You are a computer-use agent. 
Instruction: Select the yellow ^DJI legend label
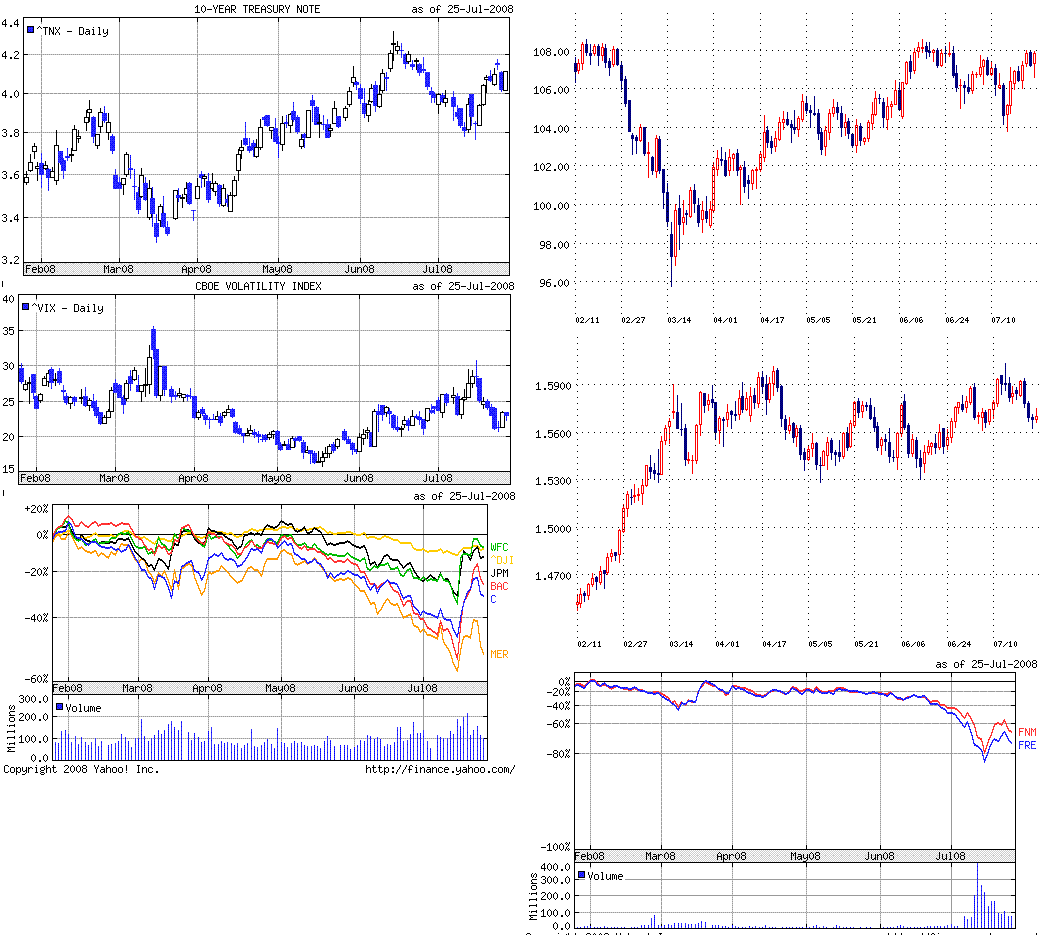[501, 560]
